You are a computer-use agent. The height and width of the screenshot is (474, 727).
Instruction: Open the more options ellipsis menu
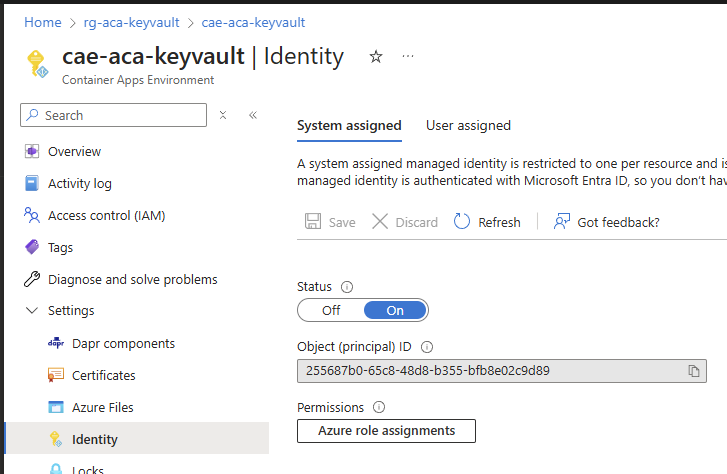(x=408, y=57)
